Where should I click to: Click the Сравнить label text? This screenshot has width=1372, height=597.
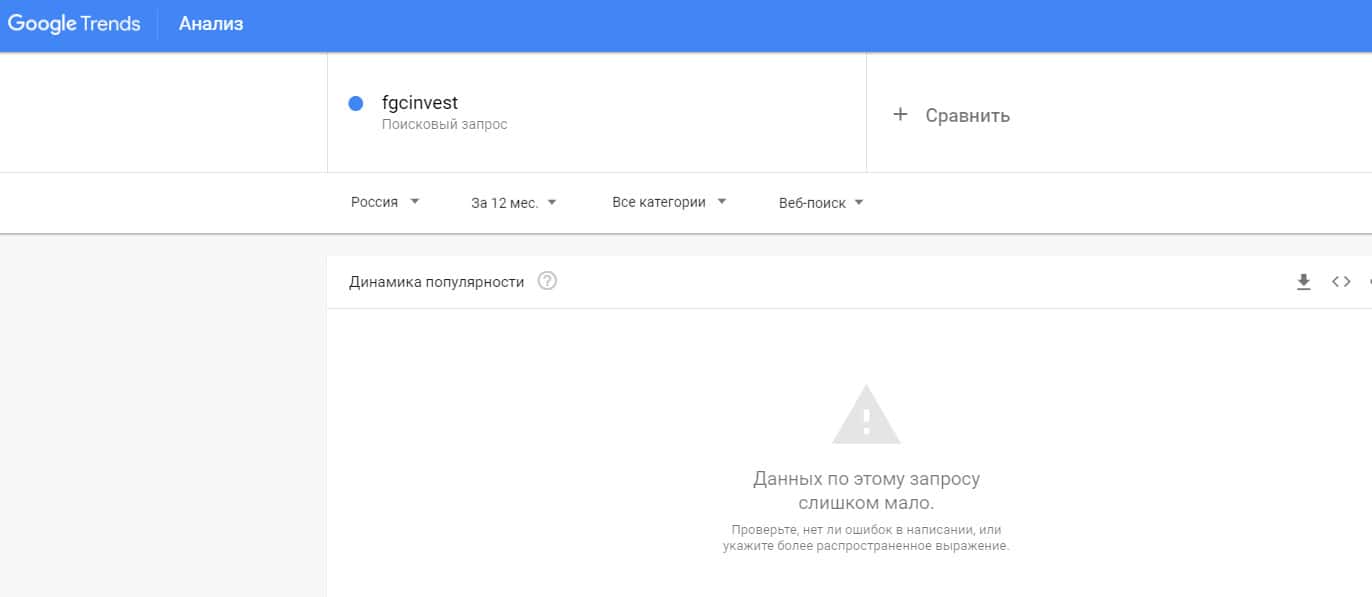(967, 116)
